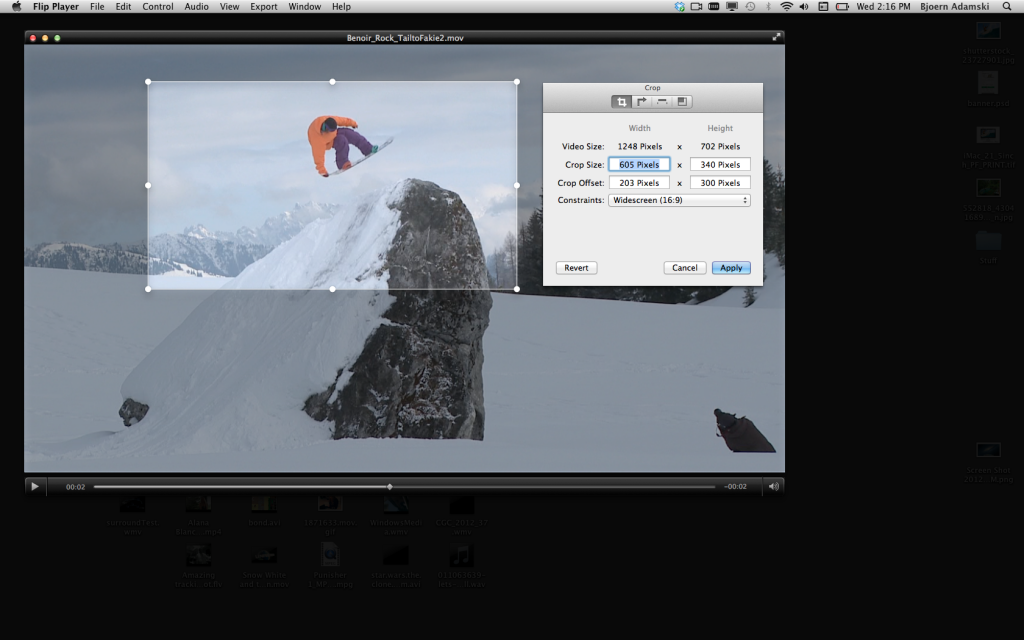Click the playback progress slider
The image size is (1024, 640).
[389, 486]
